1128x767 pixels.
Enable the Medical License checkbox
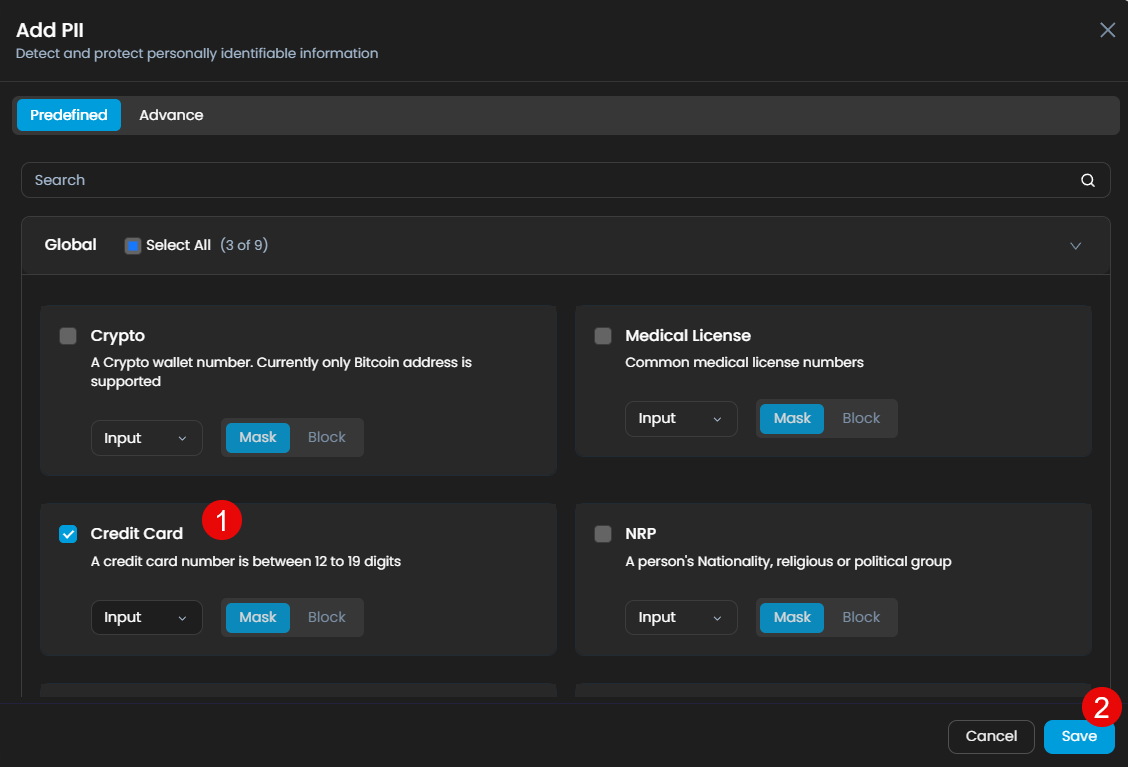tap(603, 336)
